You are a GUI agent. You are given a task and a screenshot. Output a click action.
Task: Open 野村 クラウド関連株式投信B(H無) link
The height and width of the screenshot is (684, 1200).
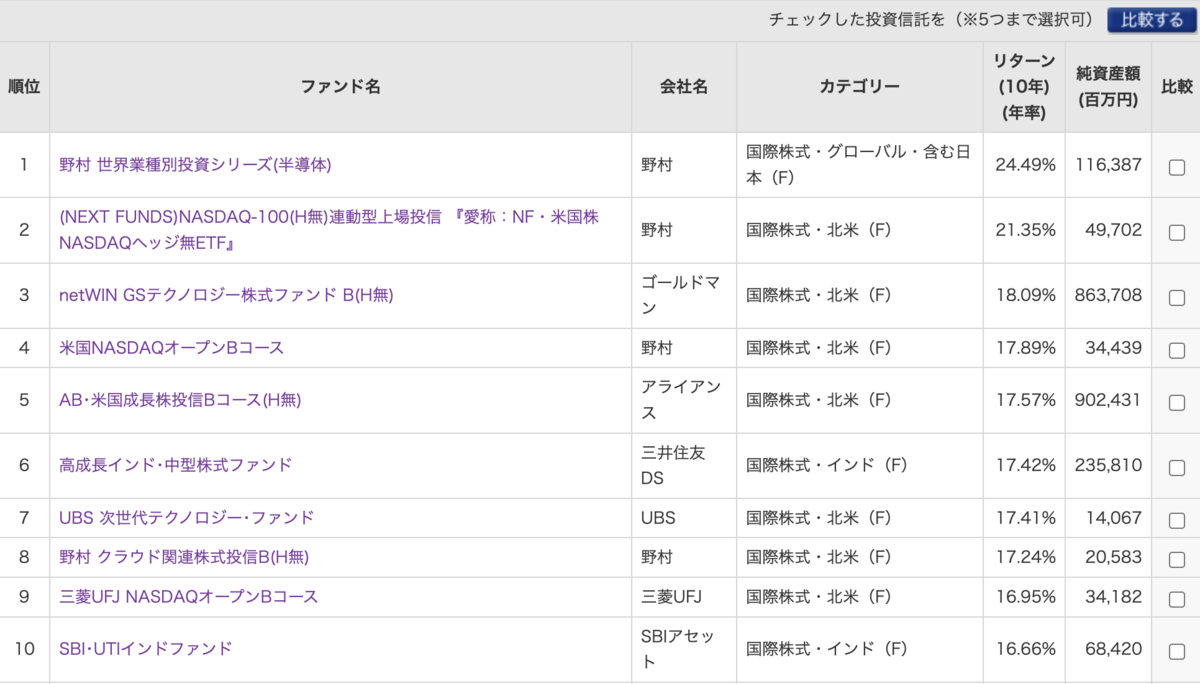point(184,557)
